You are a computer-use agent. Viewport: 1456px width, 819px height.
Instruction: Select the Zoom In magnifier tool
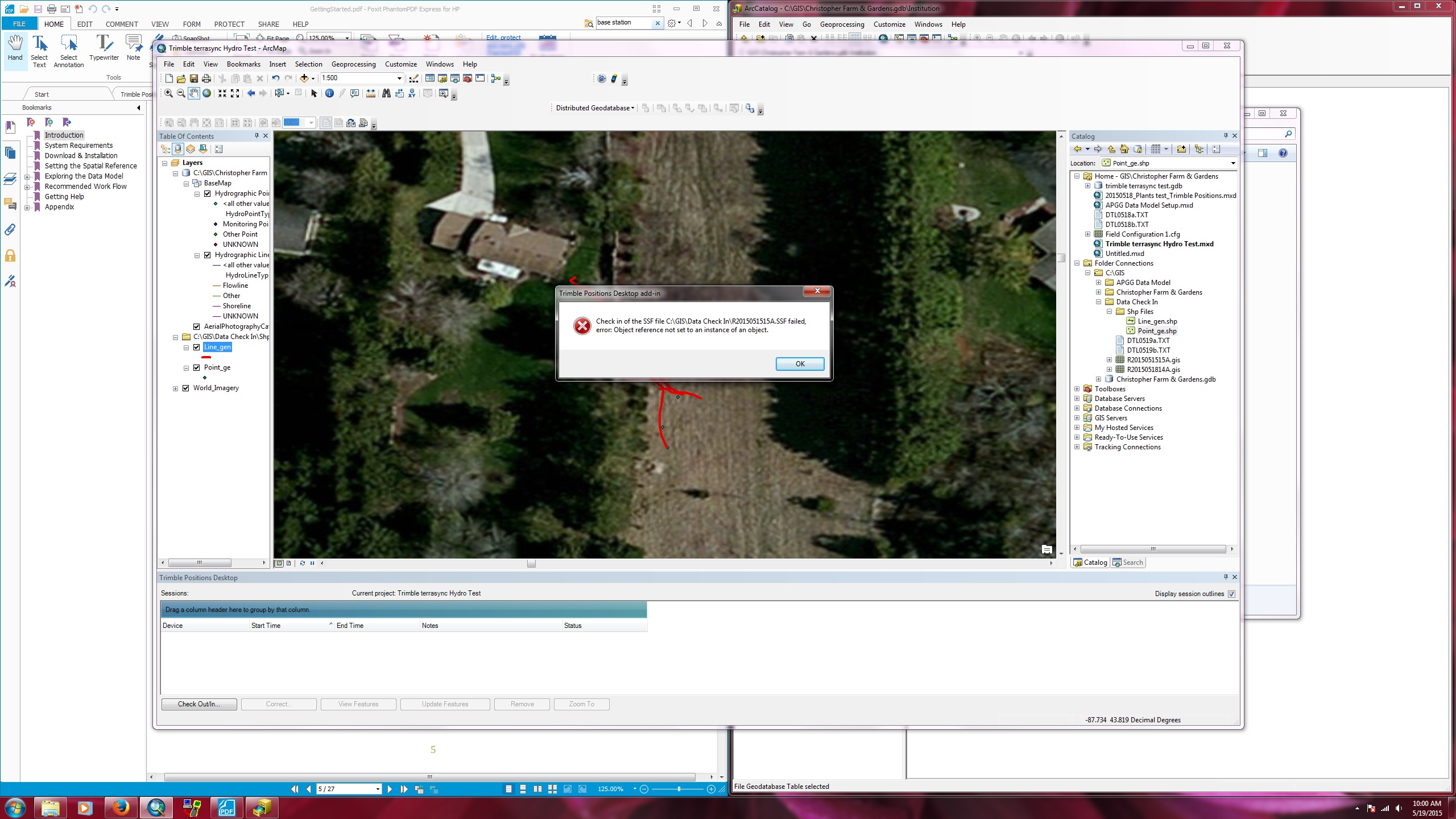point(169,93)
